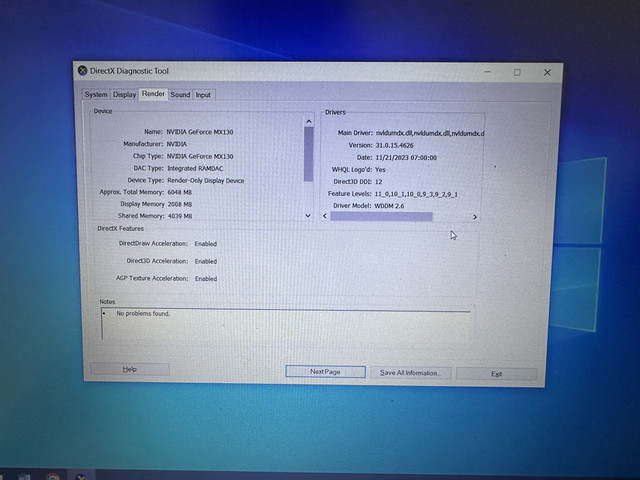
Task: Click the Chrome icon in taskbar
Action: (x=53, y=476)
